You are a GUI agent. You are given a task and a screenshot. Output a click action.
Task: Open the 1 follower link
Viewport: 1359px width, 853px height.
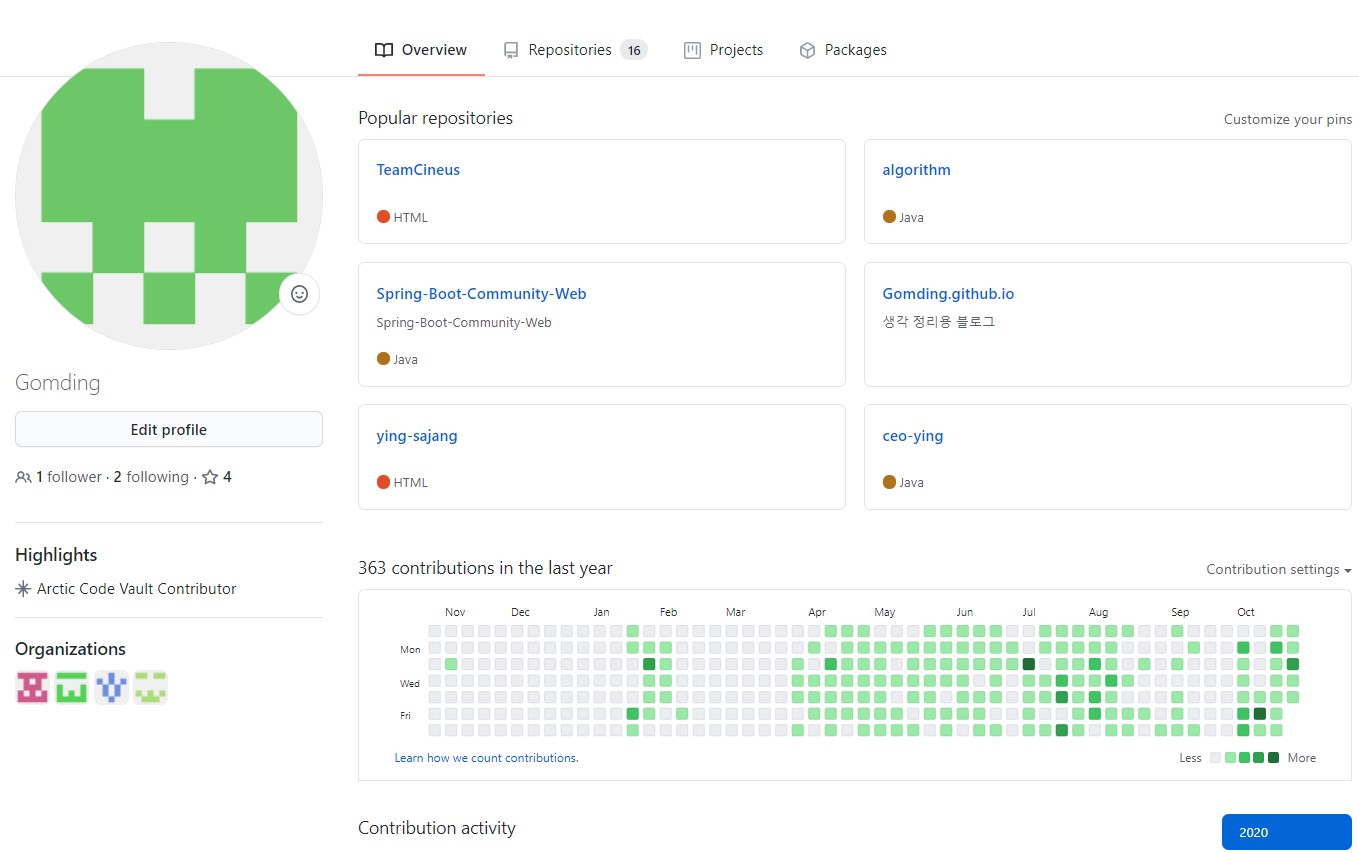click(x=69, y=477)
